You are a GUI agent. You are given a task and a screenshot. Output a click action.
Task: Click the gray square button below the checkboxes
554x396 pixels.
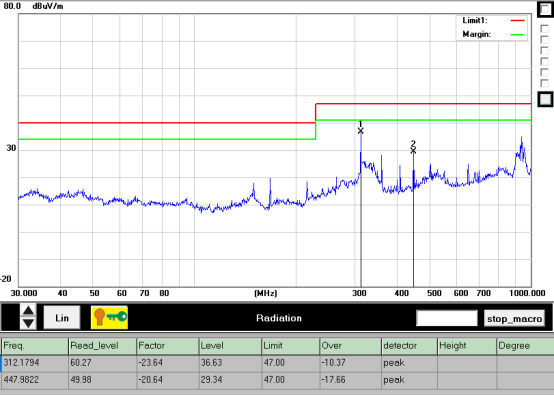tap(545, 99)
